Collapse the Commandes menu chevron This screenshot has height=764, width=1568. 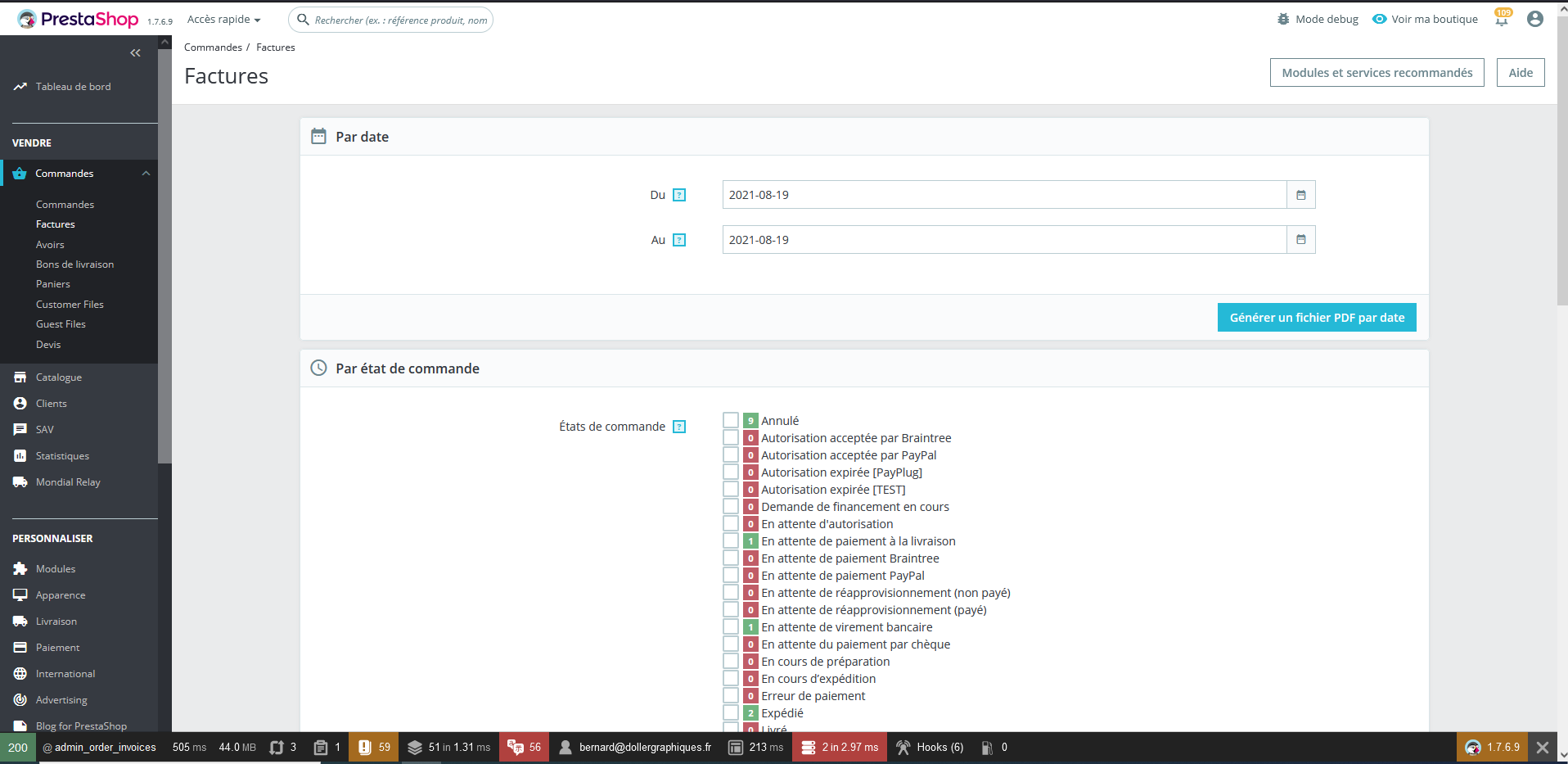tap(146, 174)
